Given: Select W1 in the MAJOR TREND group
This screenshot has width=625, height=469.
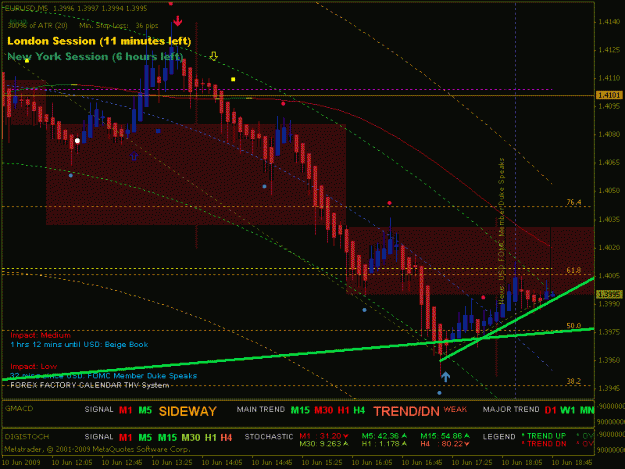Looking at the screenshot, I should [x=568, y=410].
